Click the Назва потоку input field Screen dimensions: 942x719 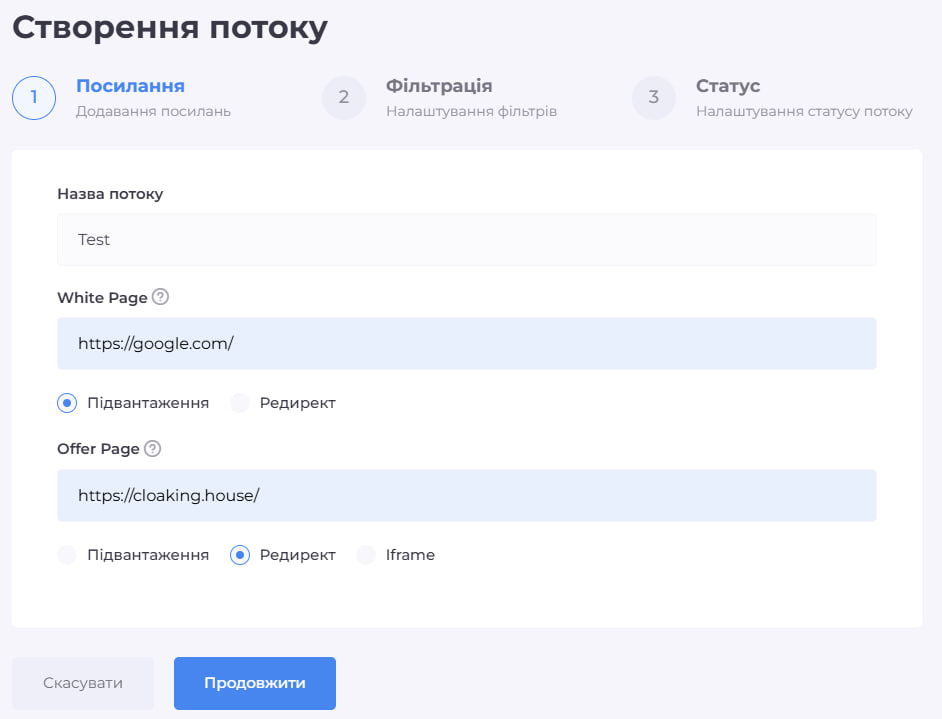(x=466, y=239)
